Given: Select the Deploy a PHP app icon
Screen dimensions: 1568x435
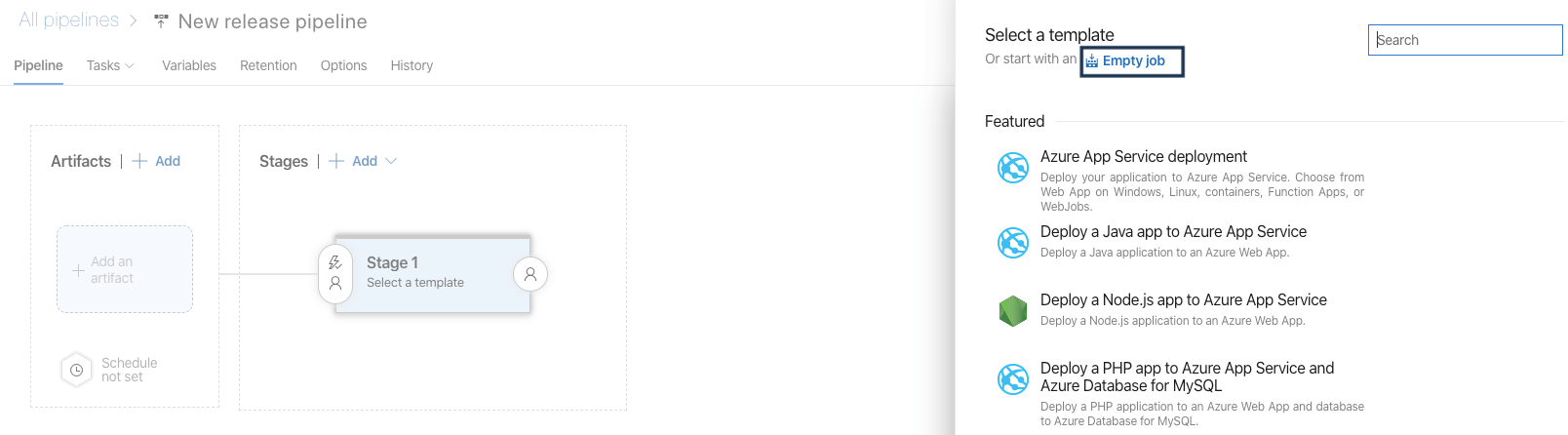Looking at the screenshot, I should 1013,378.
